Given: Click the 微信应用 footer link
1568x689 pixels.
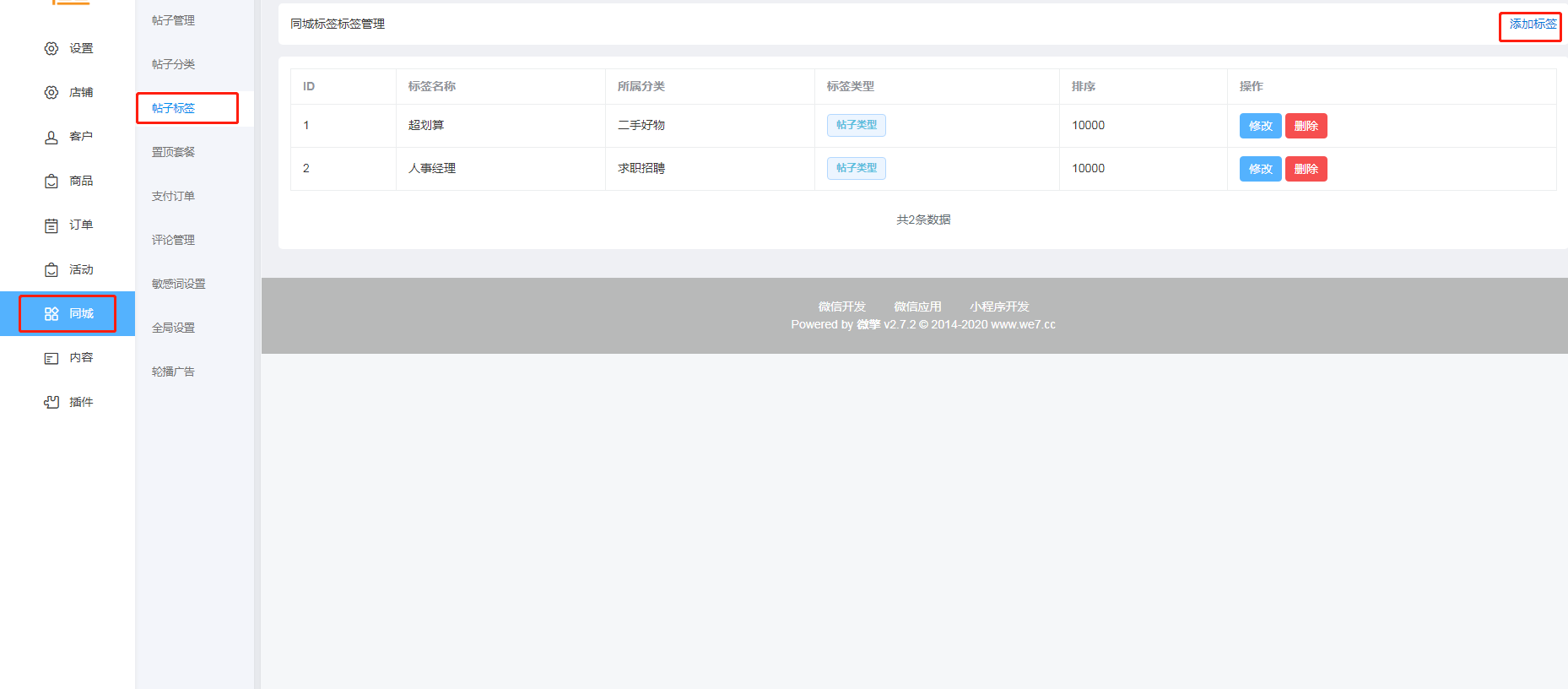Looking at the screenshot, I should (x=917, y=307).
